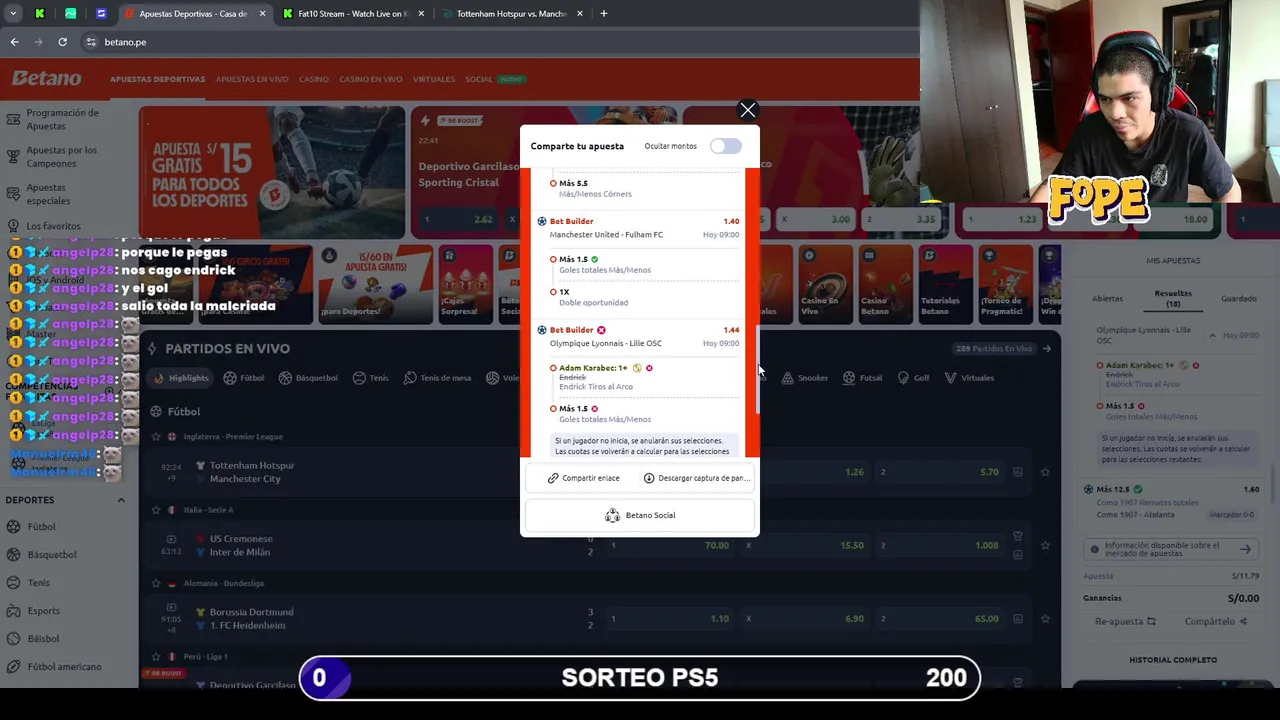Open stats icon for Tottenham Hotspur match
The height and width of the screenshot is (720, 1280).
pos(1017,472)
